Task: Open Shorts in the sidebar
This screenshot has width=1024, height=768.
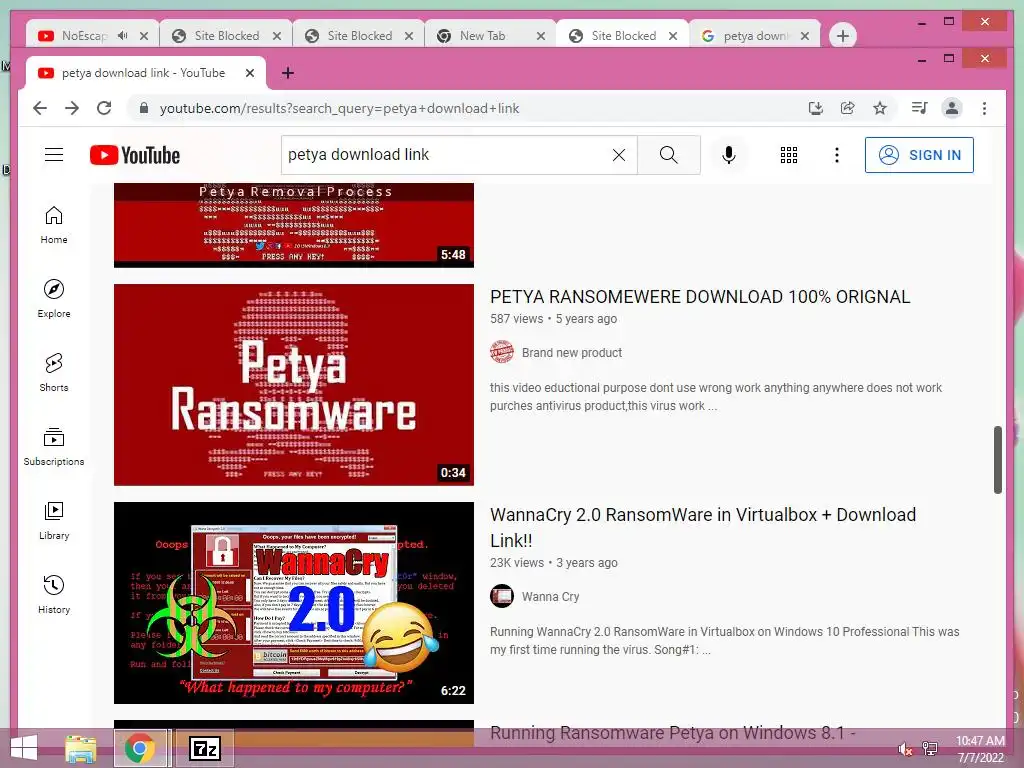Action: pyautogui.click(x=54, y=372)
